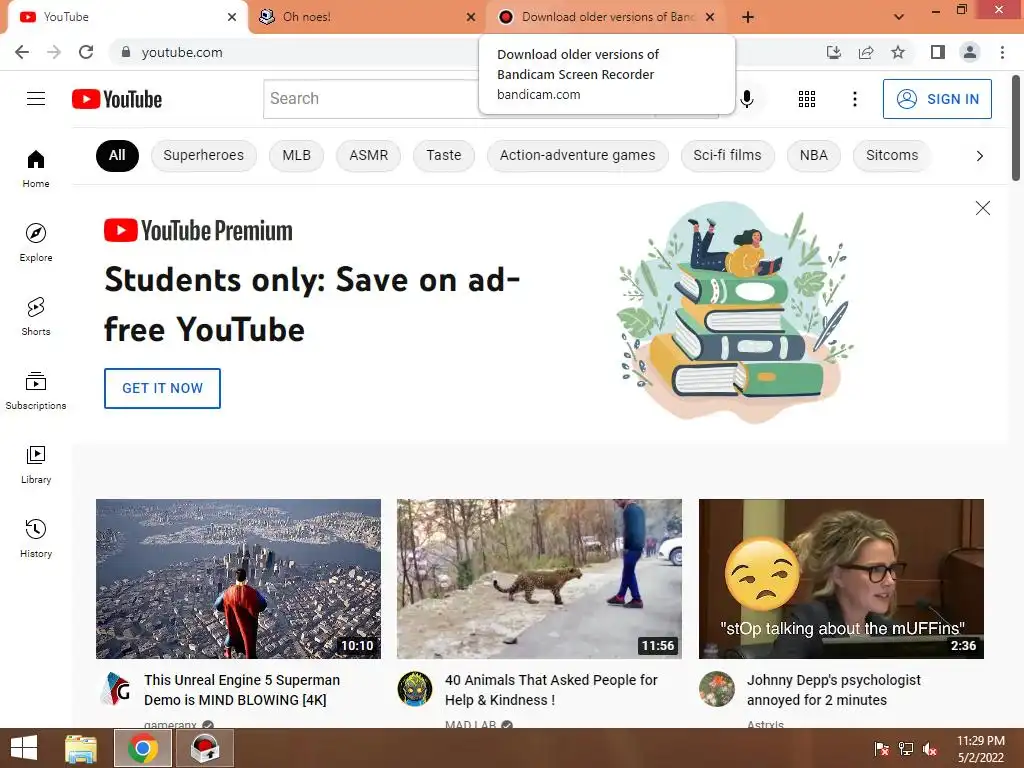Close the Bandicam tab
This screenshot has width=1024, height=768.
click(x=710, y=17)
